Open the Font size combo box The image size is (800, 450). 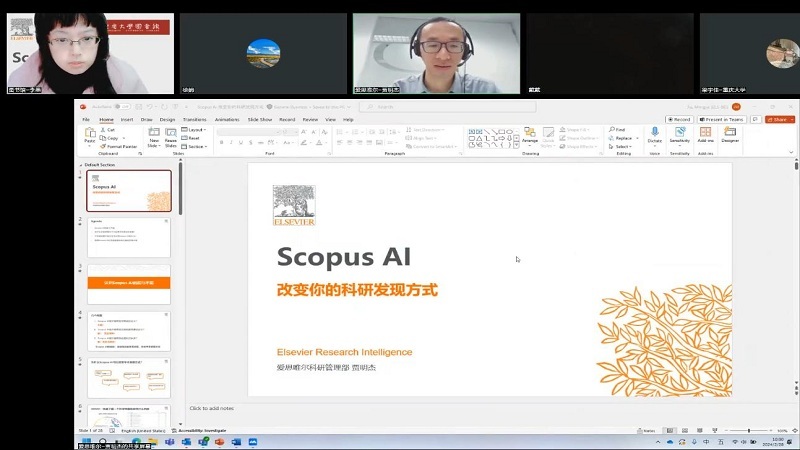pos(291,132)
